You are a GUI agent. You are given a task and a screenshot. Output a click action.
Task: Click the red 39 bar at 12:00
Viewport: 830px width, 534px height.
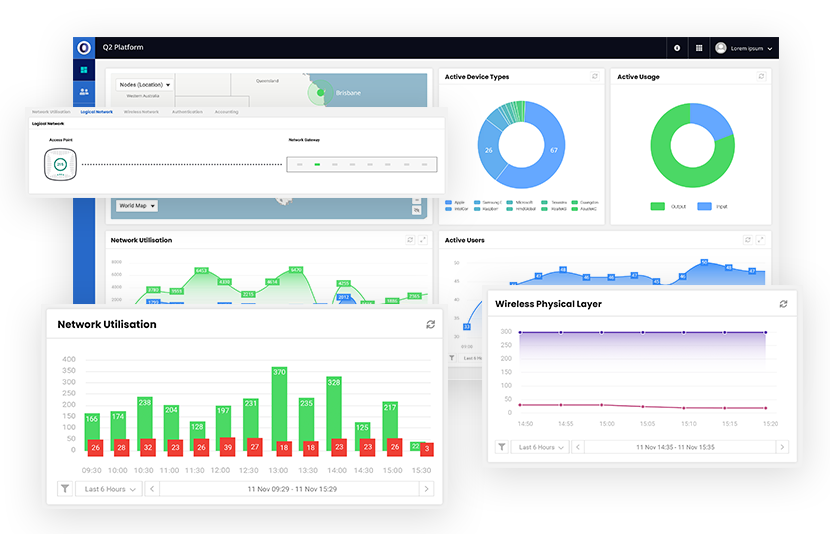tap(228, 447)
